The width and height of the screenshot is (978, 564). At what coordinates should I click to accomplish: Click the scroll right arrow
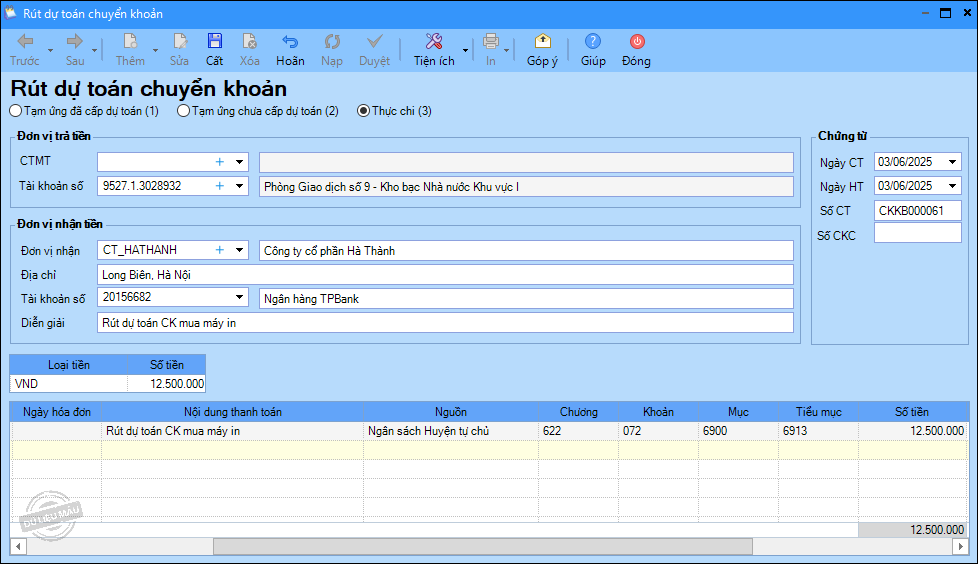961,547
